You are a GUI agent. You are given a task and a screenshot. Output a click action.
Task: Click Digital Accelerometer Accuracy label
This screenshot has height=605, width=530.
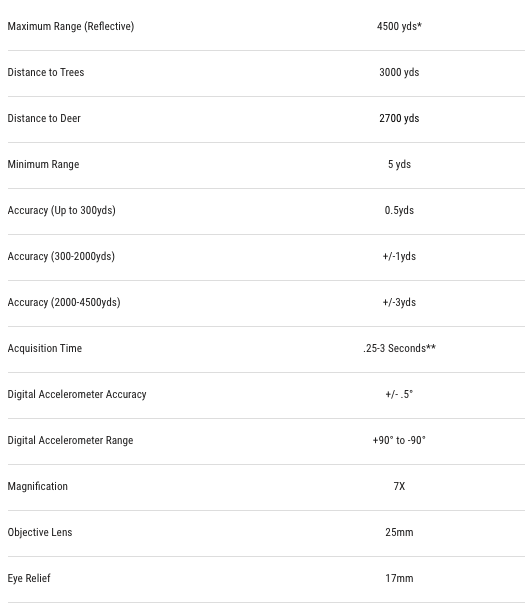(x=77, y=394)
